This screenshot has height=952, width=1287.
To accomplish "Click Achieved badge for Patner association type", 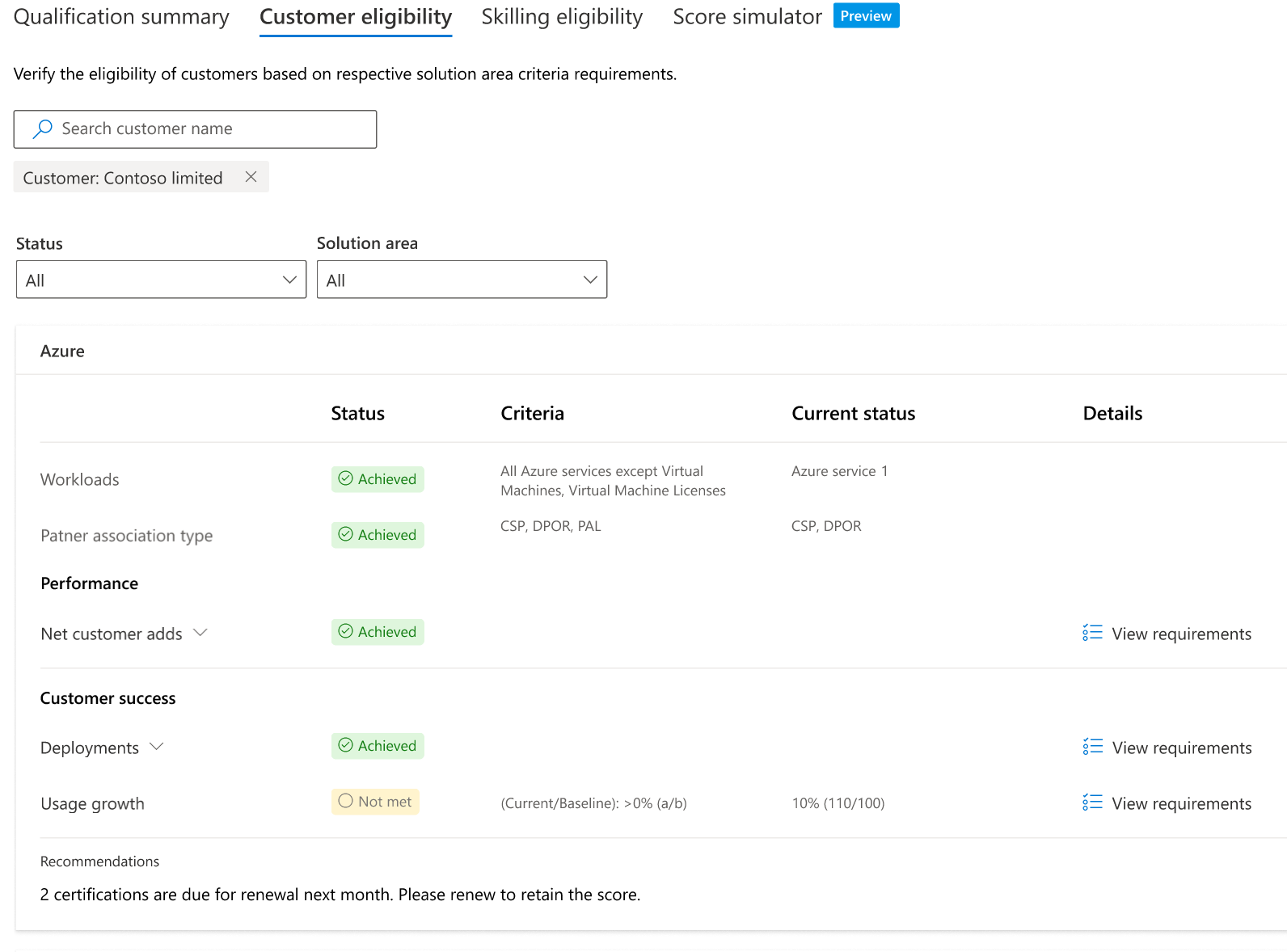I will point(378,535).
